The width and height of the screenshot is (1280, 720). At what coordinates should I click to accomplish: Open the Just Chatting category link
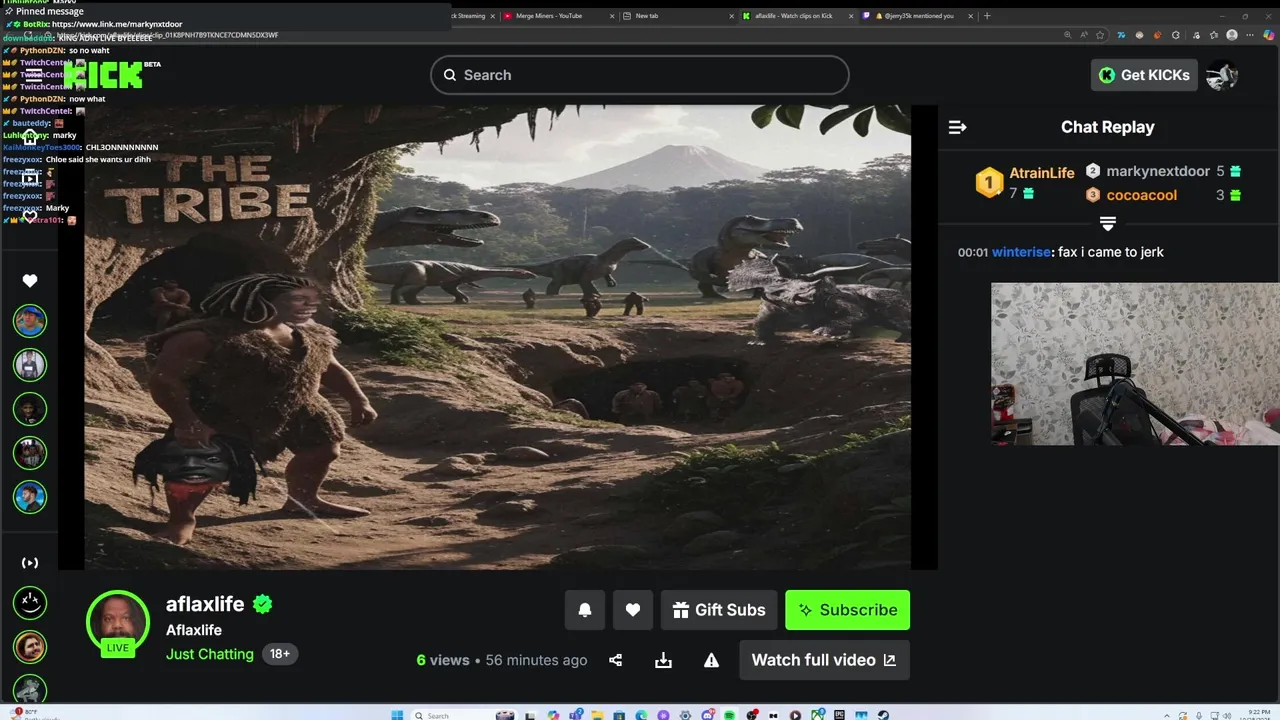210,654
